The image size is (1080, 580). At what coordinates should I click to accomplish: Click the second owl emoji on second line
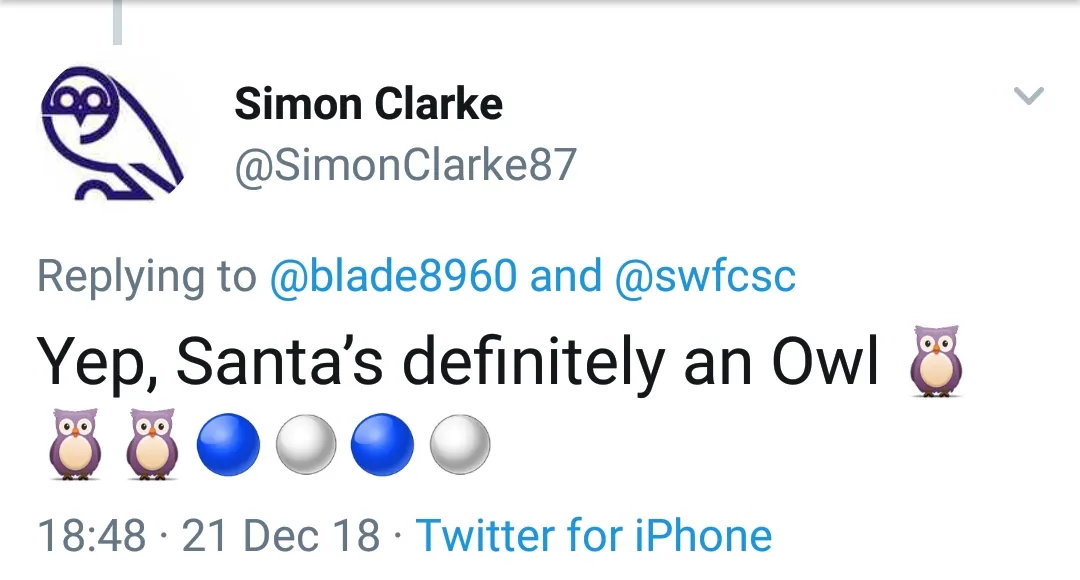pyautogui.click(x=152, y=442)
